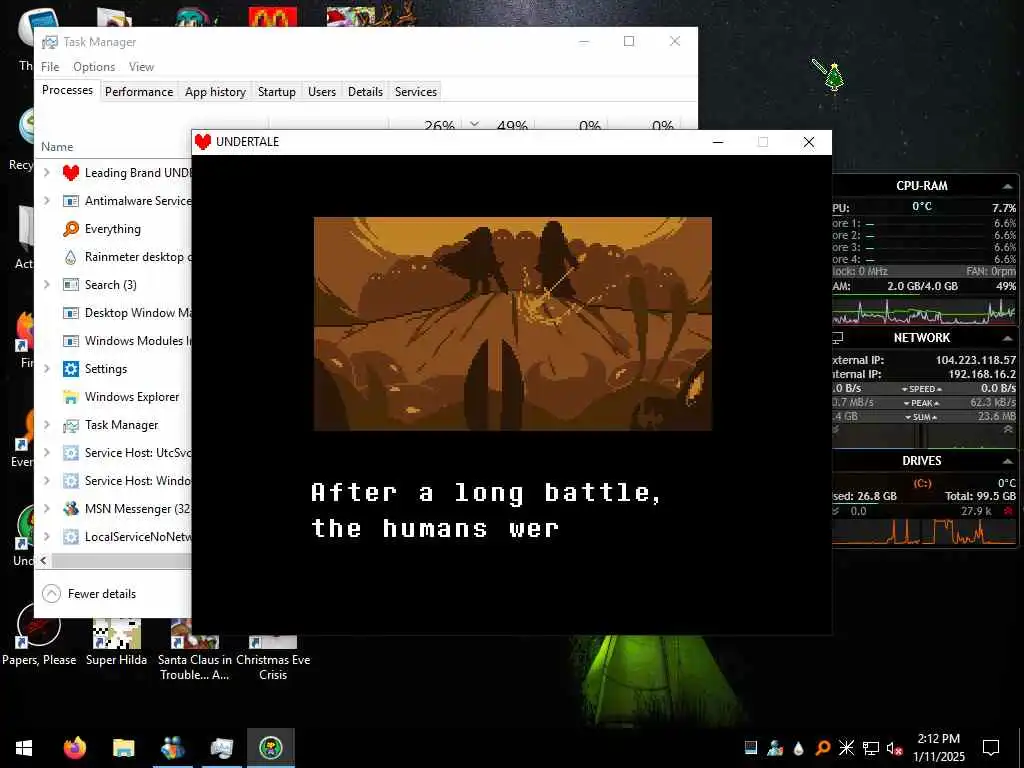
Task: Click the MSN Messenger tray icon
Action: (775, 748)
